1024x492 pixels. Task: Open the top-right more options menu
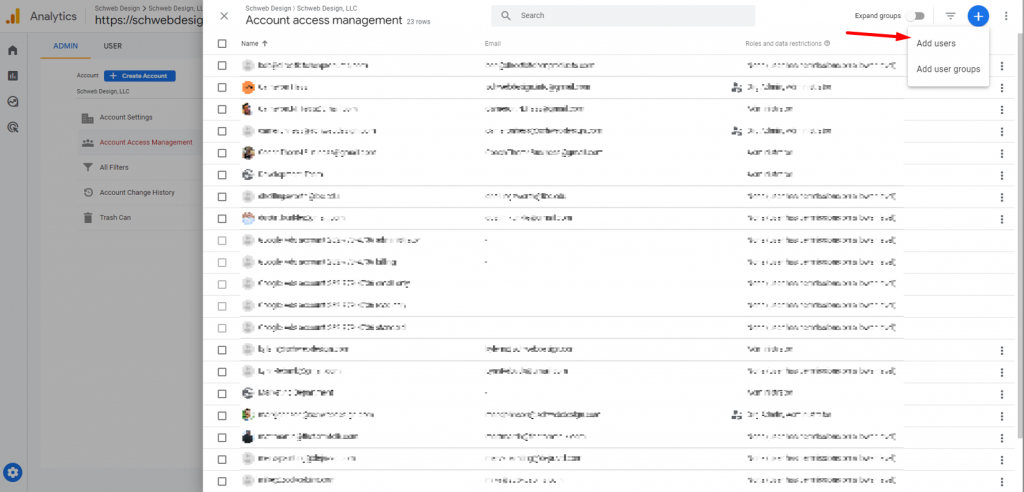click(1006, 16)
